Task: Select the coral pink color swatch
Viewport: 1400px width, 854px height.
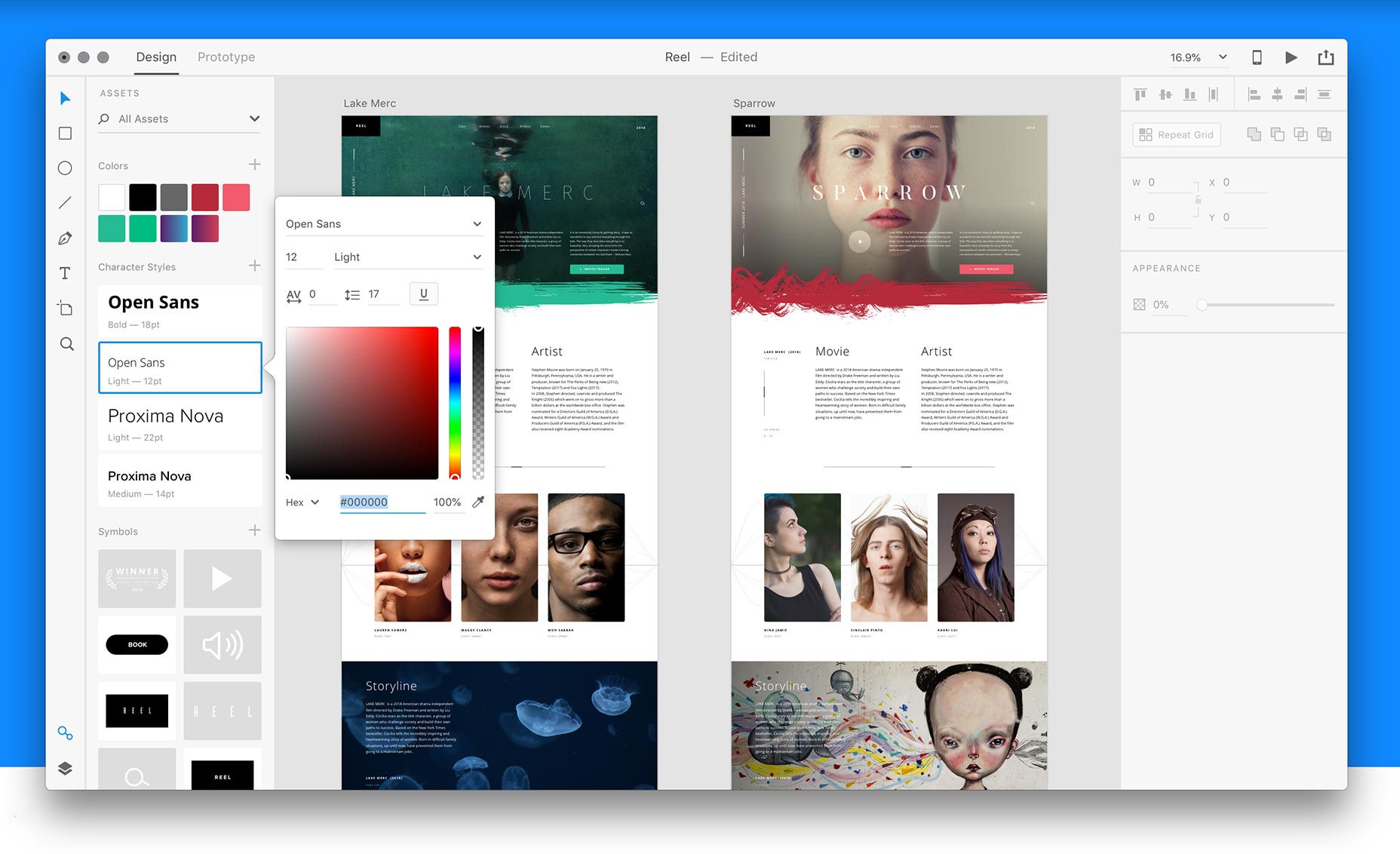Action: 236,198
